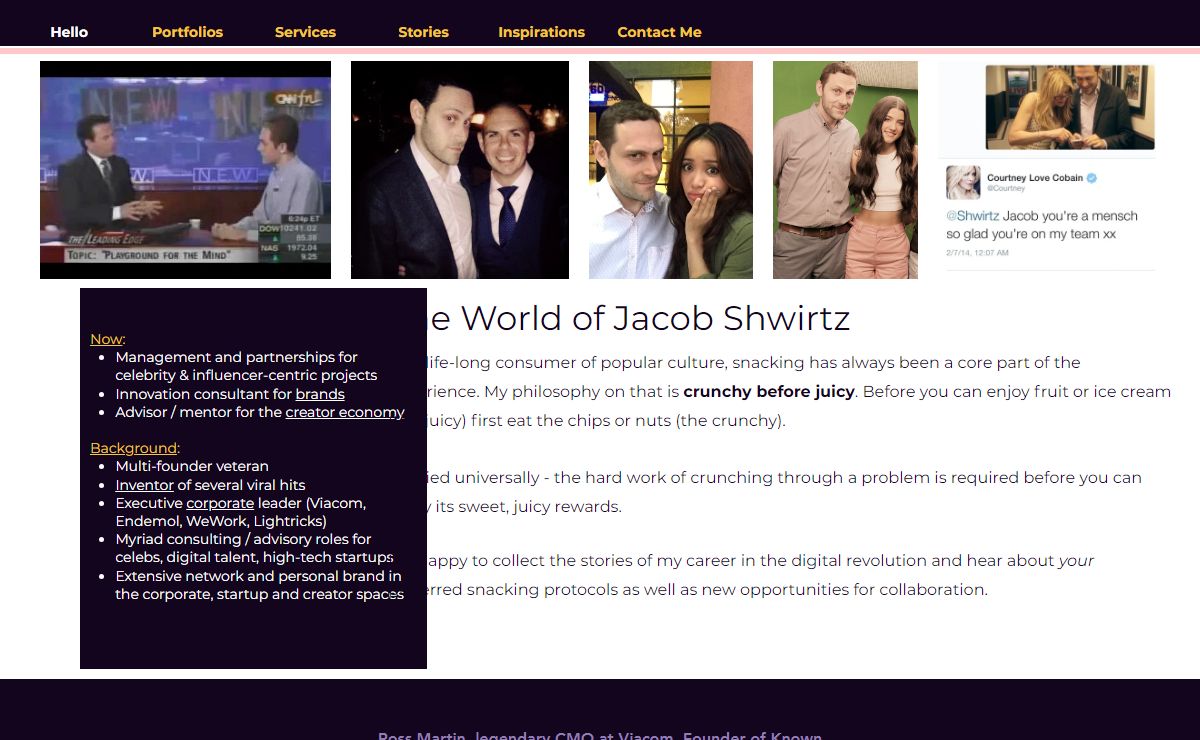Open the Services menu item

point(305,32)
